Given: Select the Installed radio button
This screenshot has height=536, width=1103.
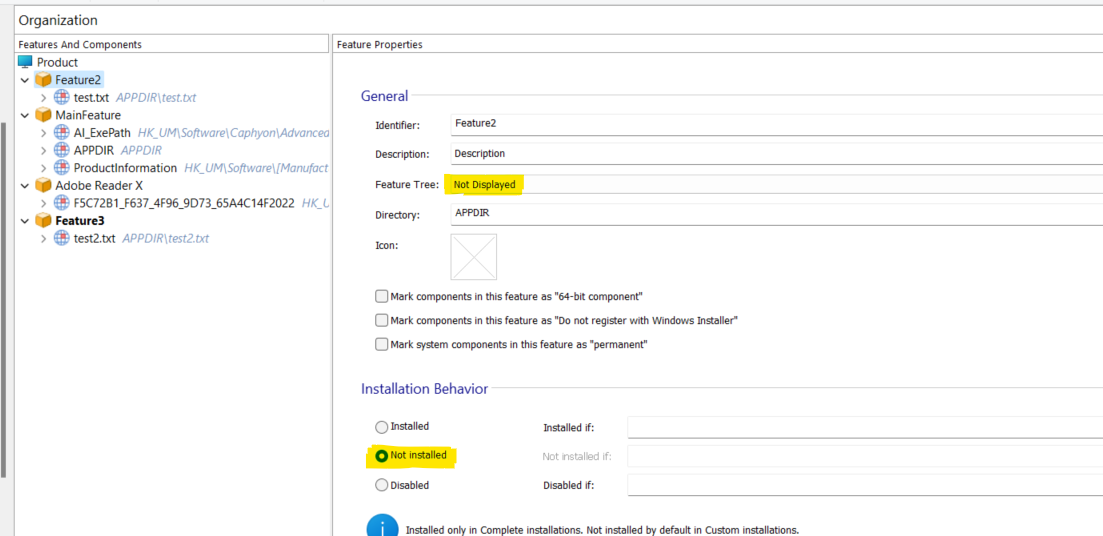Looking at the screenshot, I should pos(382,427).
